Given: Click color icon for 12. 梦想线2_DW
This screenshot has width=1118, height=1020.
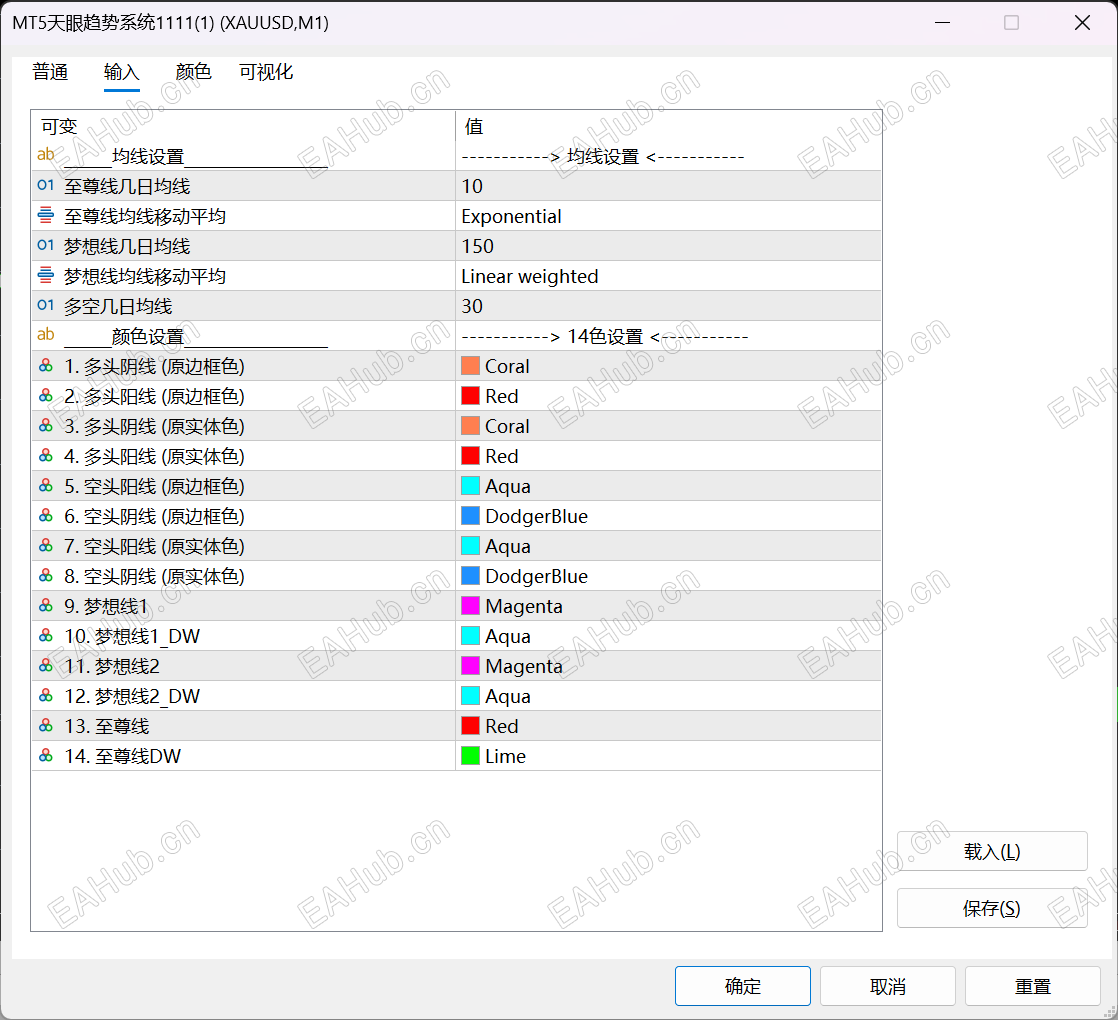Looking at the screenshot, I should tap(46, 696).
